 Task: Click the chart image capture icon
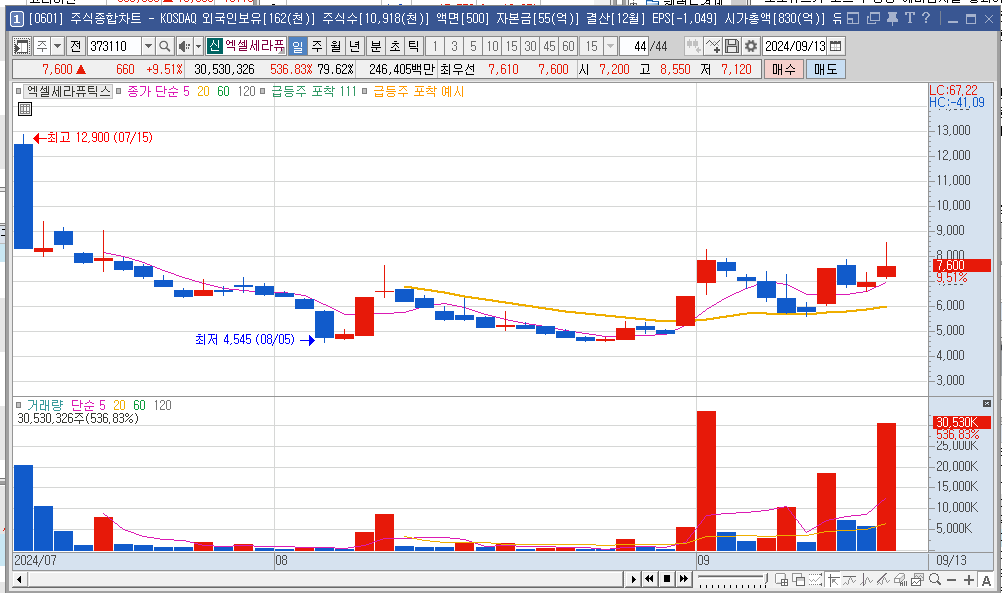(918, 580)
